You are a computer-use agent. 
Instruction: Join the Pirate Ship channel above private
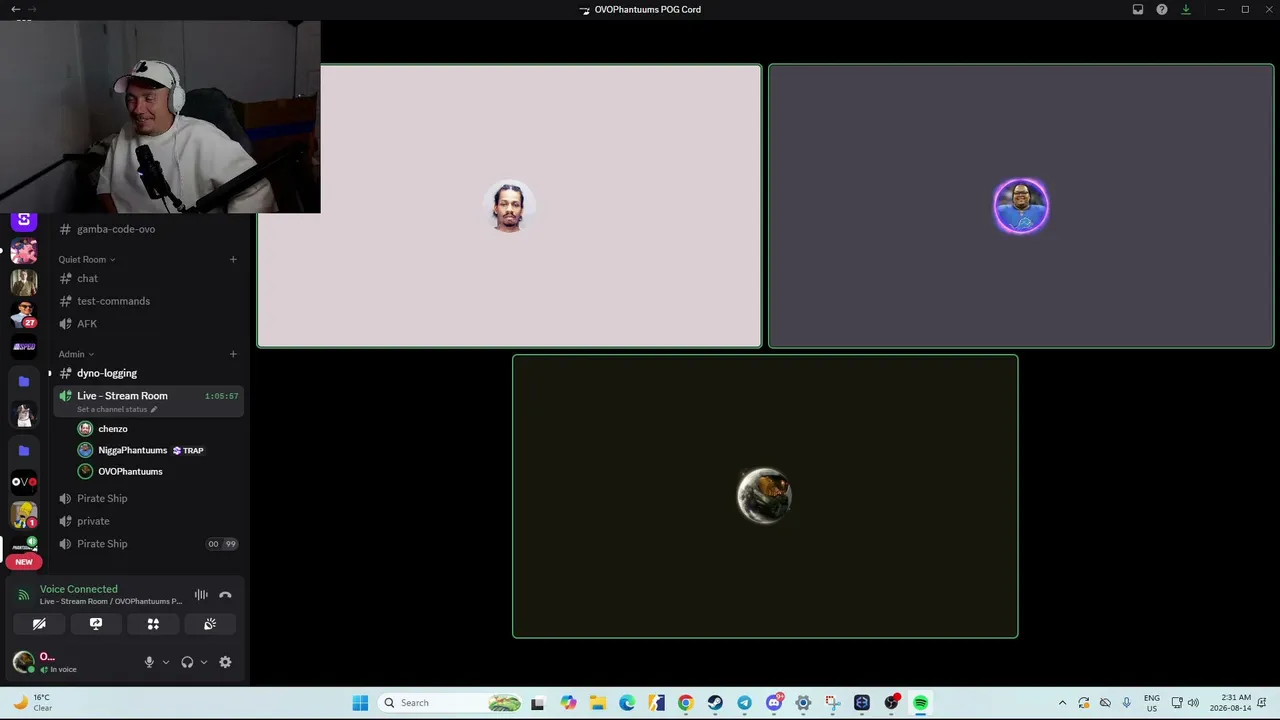click(x=148, y=498)
